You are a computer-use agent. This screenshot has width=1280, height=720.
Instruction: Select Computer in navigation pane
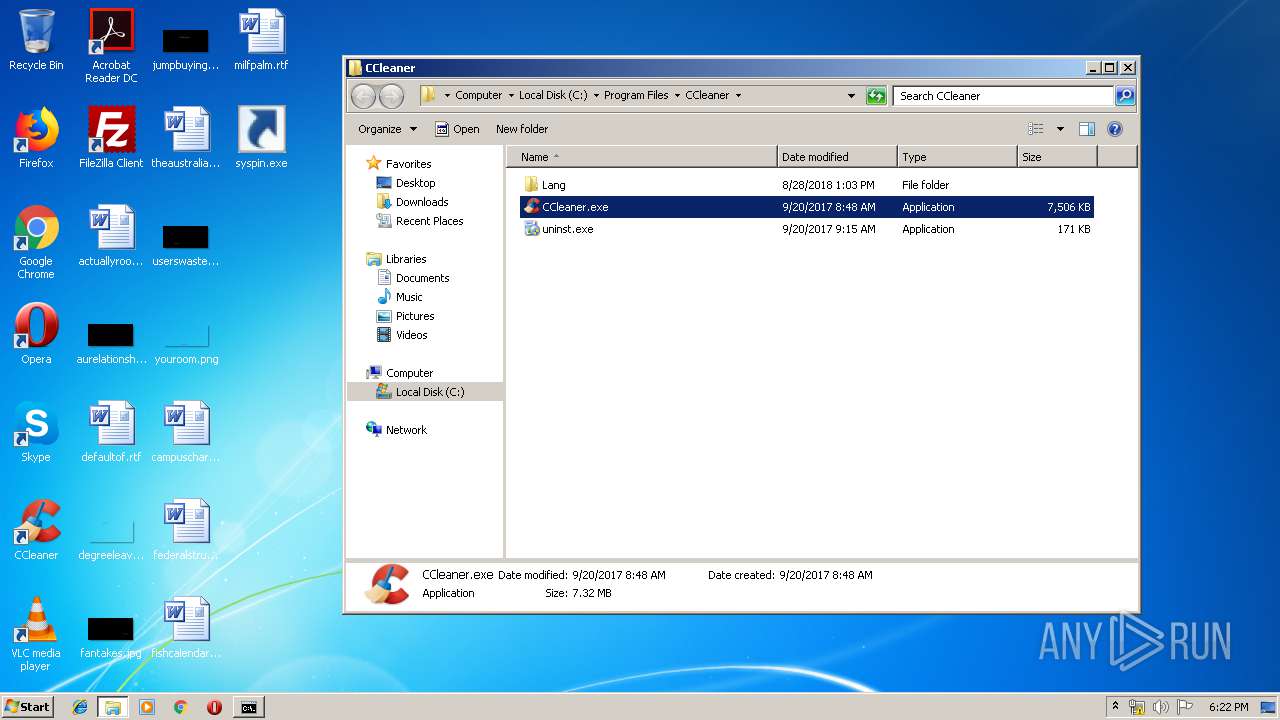click(409, 373)
